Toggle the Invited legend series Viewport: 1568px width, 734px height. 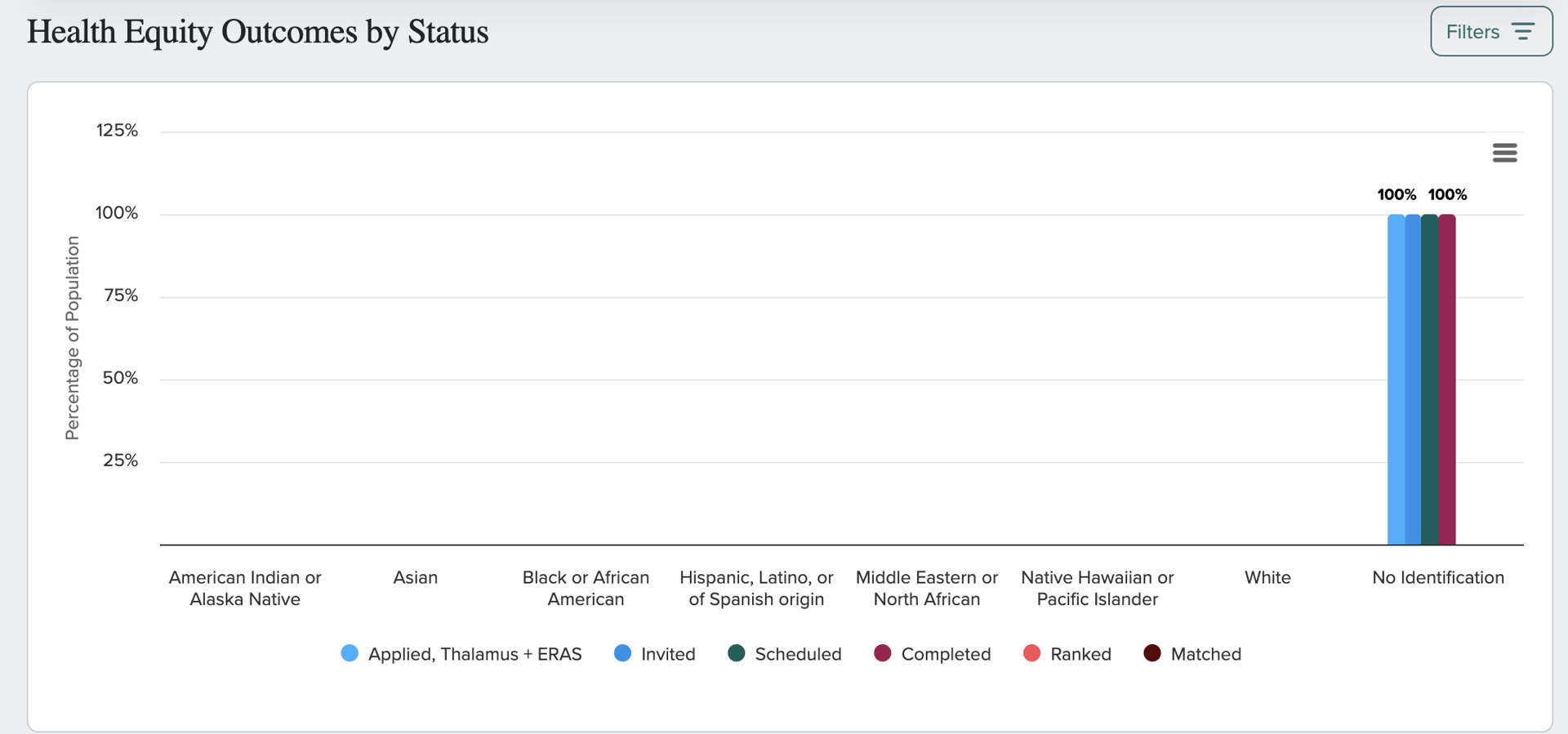[x=654, y=654]
